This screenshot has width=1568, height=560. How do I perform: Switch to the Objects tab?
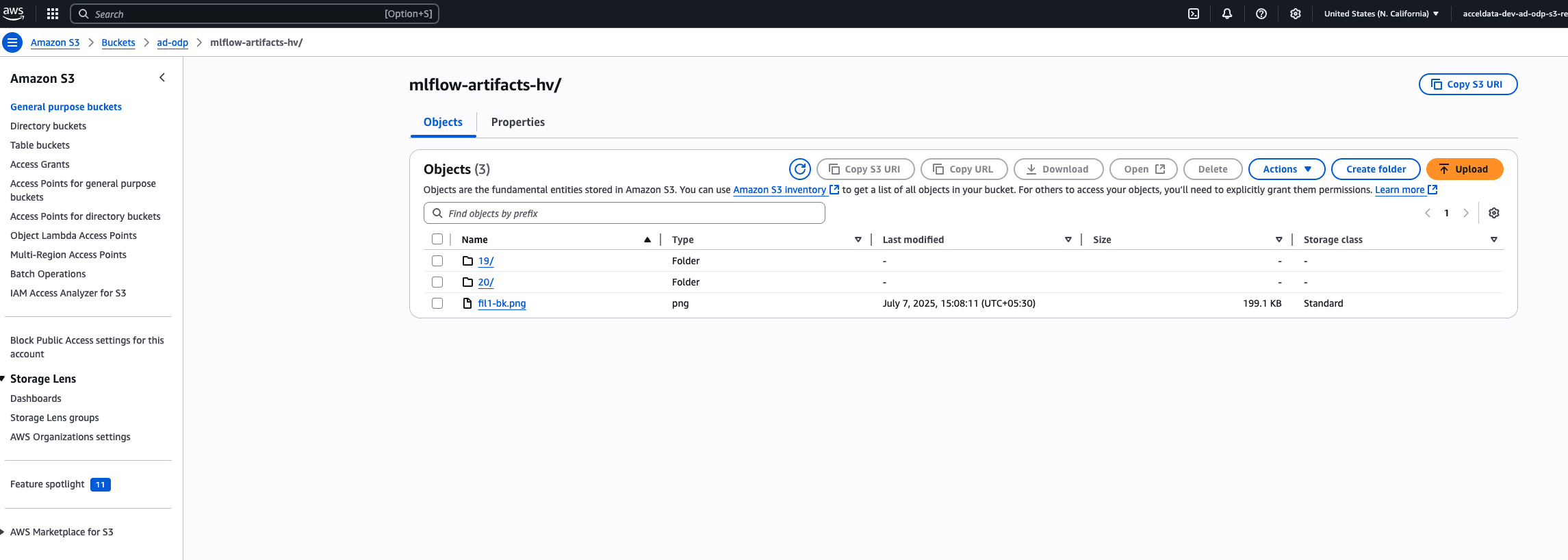(x=443, y=122)
